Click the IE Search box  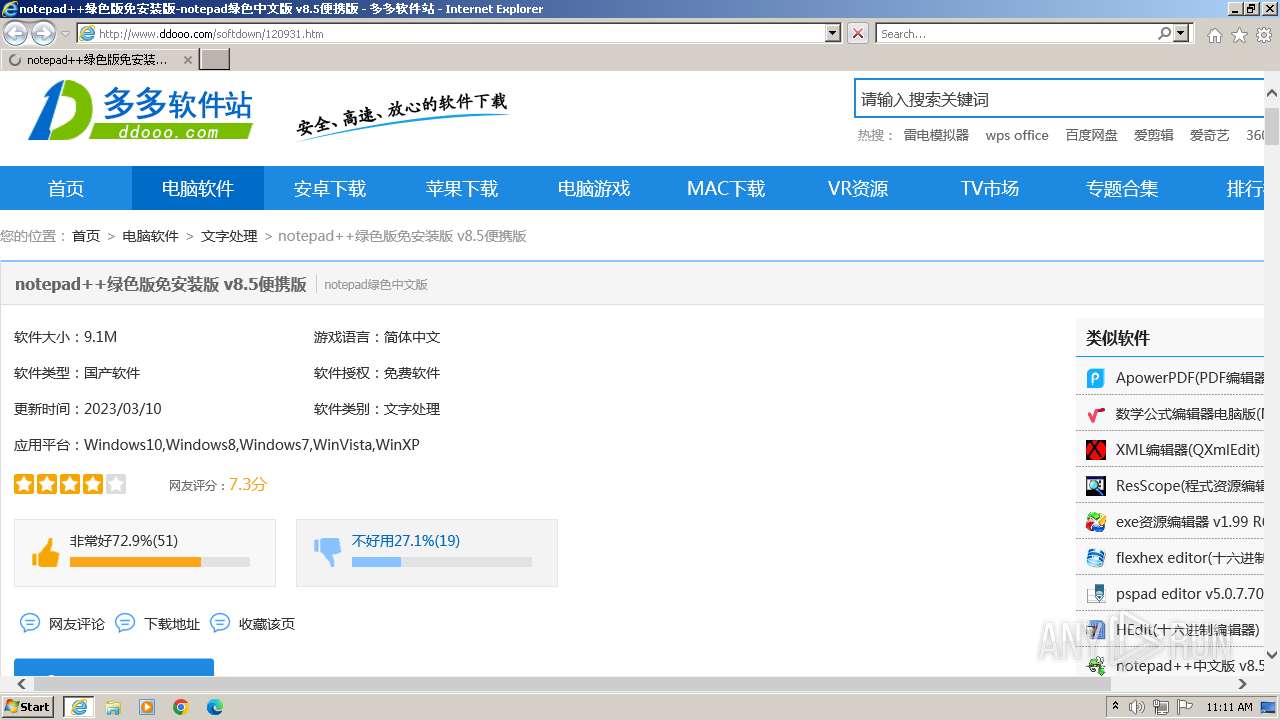pyautogui.click(x=1016, y=33)
